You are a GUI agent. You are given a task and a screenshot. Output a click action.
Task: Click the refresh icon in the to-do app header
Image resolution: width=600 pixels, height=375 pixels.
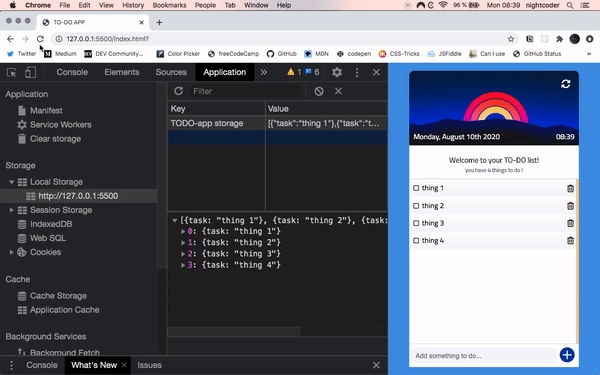[x=566, y=84]
